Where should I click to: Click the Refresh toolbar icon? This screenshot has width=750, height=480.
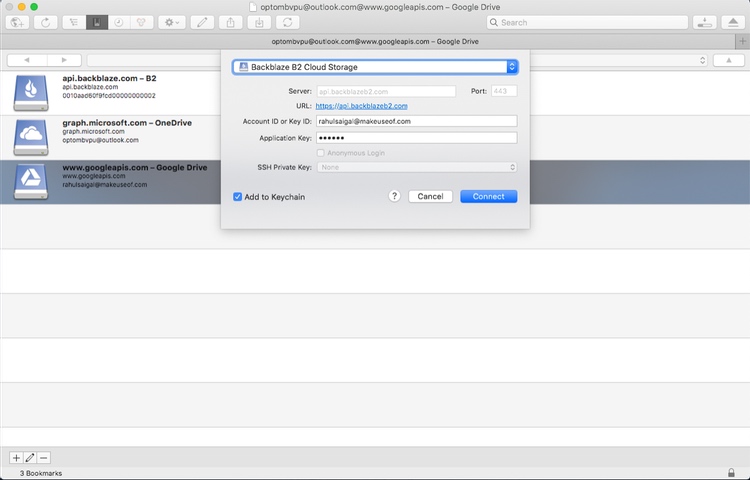[46, 22]
